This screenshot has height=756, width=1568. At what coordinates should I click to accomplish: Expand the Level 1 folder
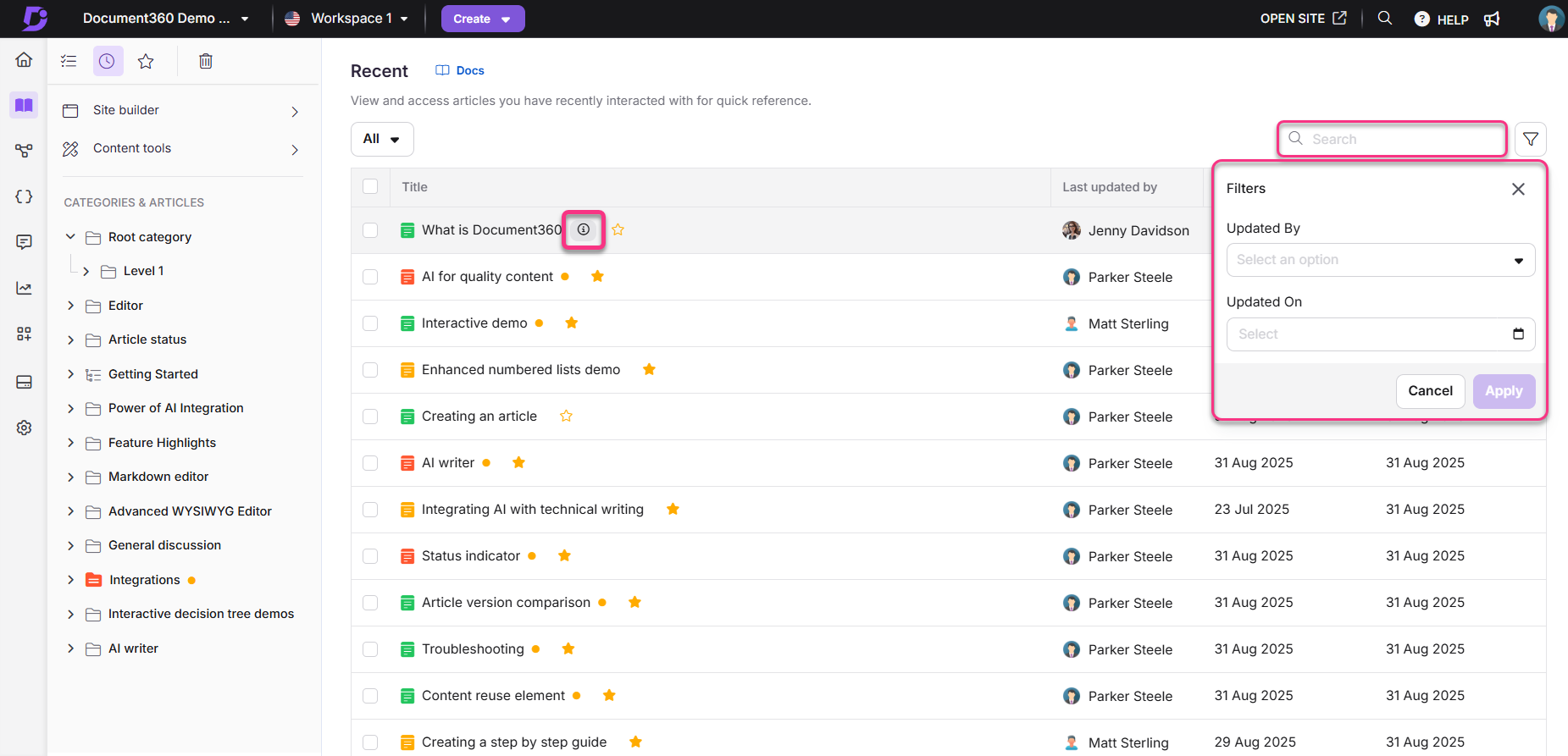pos(86,271)
